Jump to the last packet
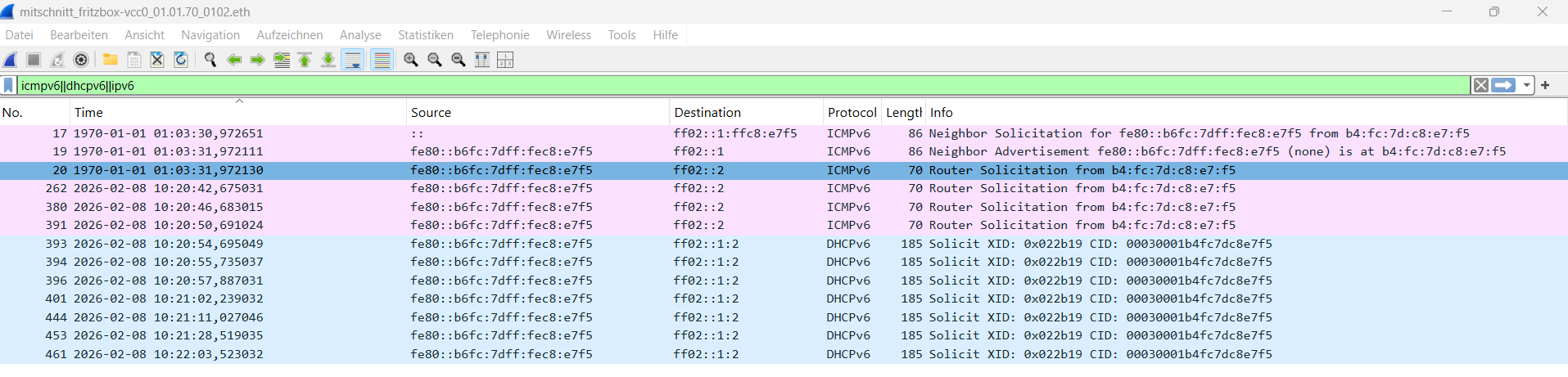 (x=328, y=60)
